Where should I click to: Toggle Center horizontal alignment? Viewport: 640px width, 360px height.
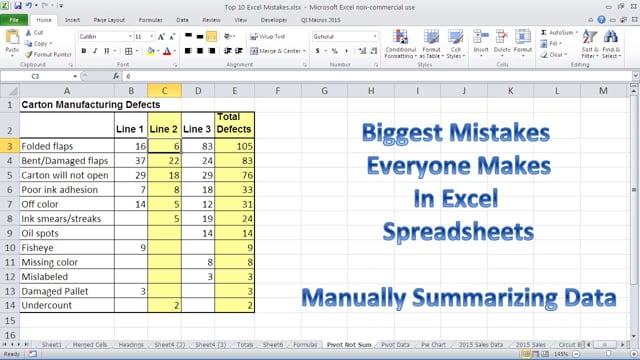(x=200, y=51)
